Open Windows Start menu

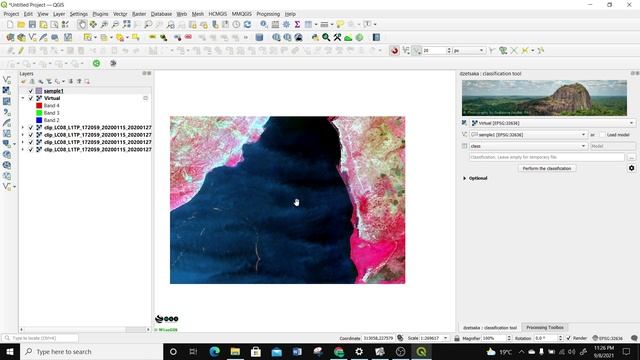[10, 351]
